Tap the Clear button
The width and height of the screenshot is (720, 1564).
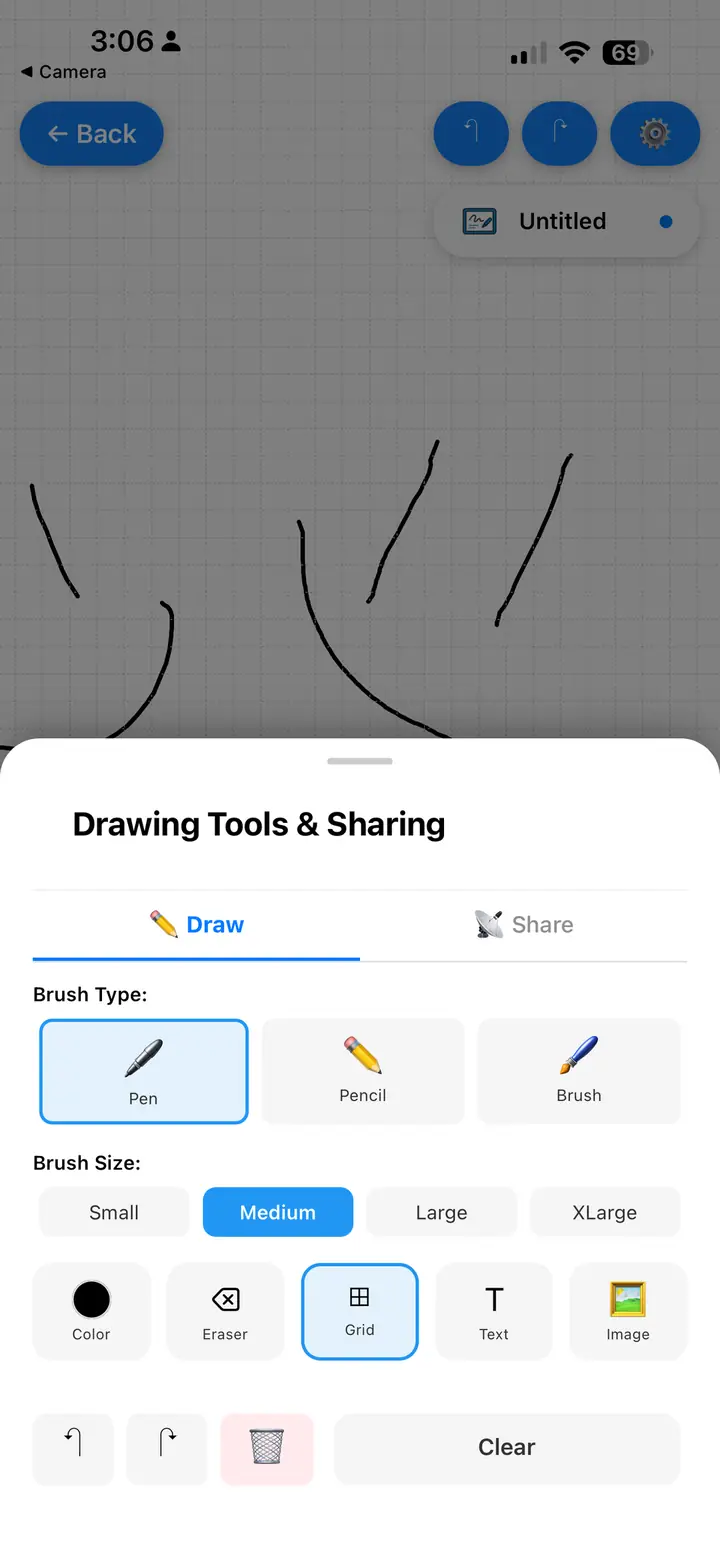pos(507,1448)
